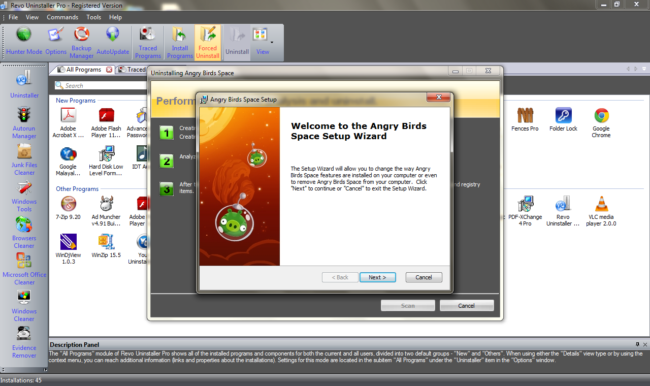Close the Angry Birds Space Setup dialog
Screen dimensions: 650x386
coord(439,97)
